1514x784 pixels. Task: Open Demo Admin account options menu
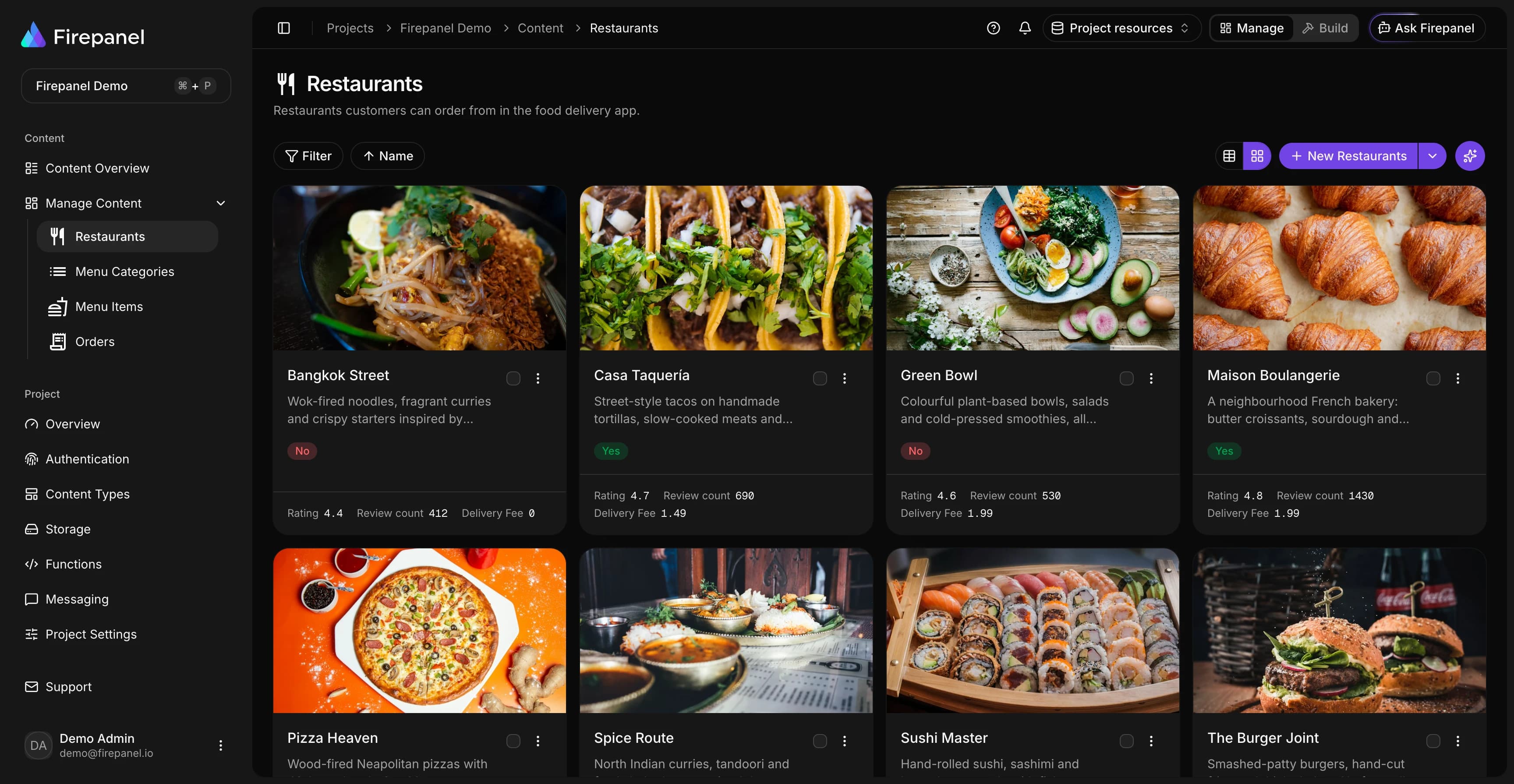tap(220, 745)
